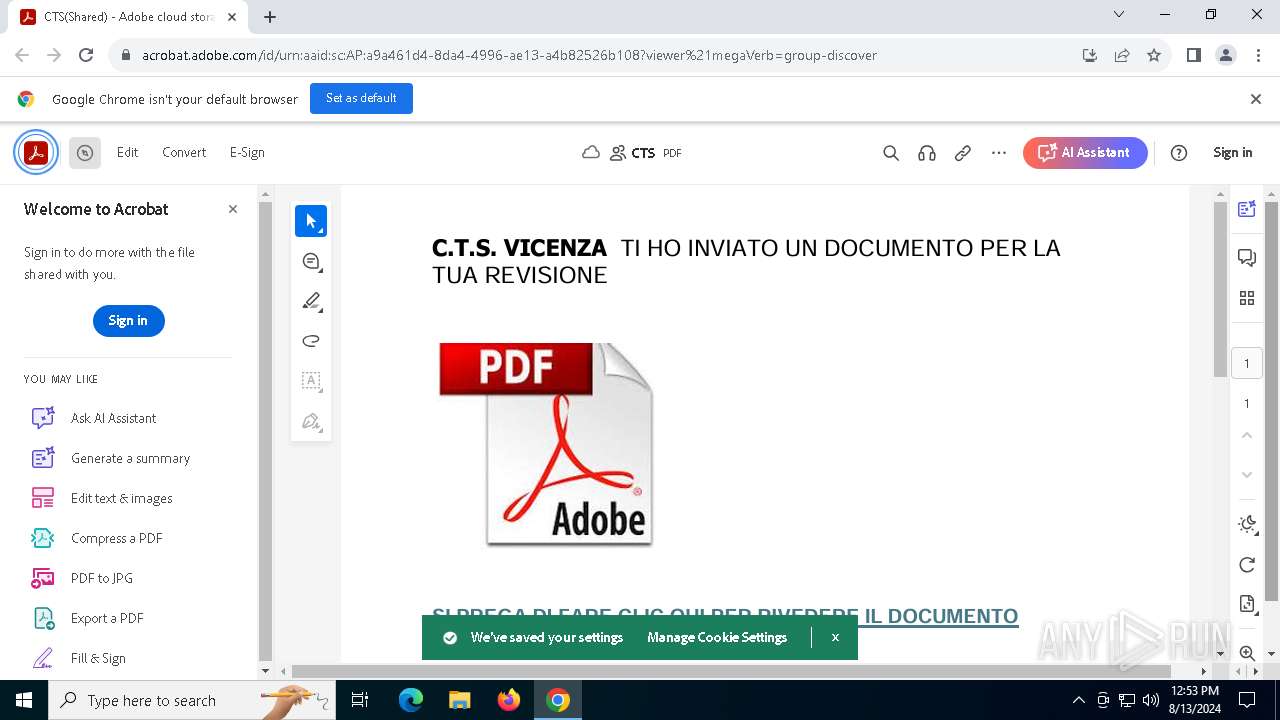Go to next page arrow

tap(1247, 474)
